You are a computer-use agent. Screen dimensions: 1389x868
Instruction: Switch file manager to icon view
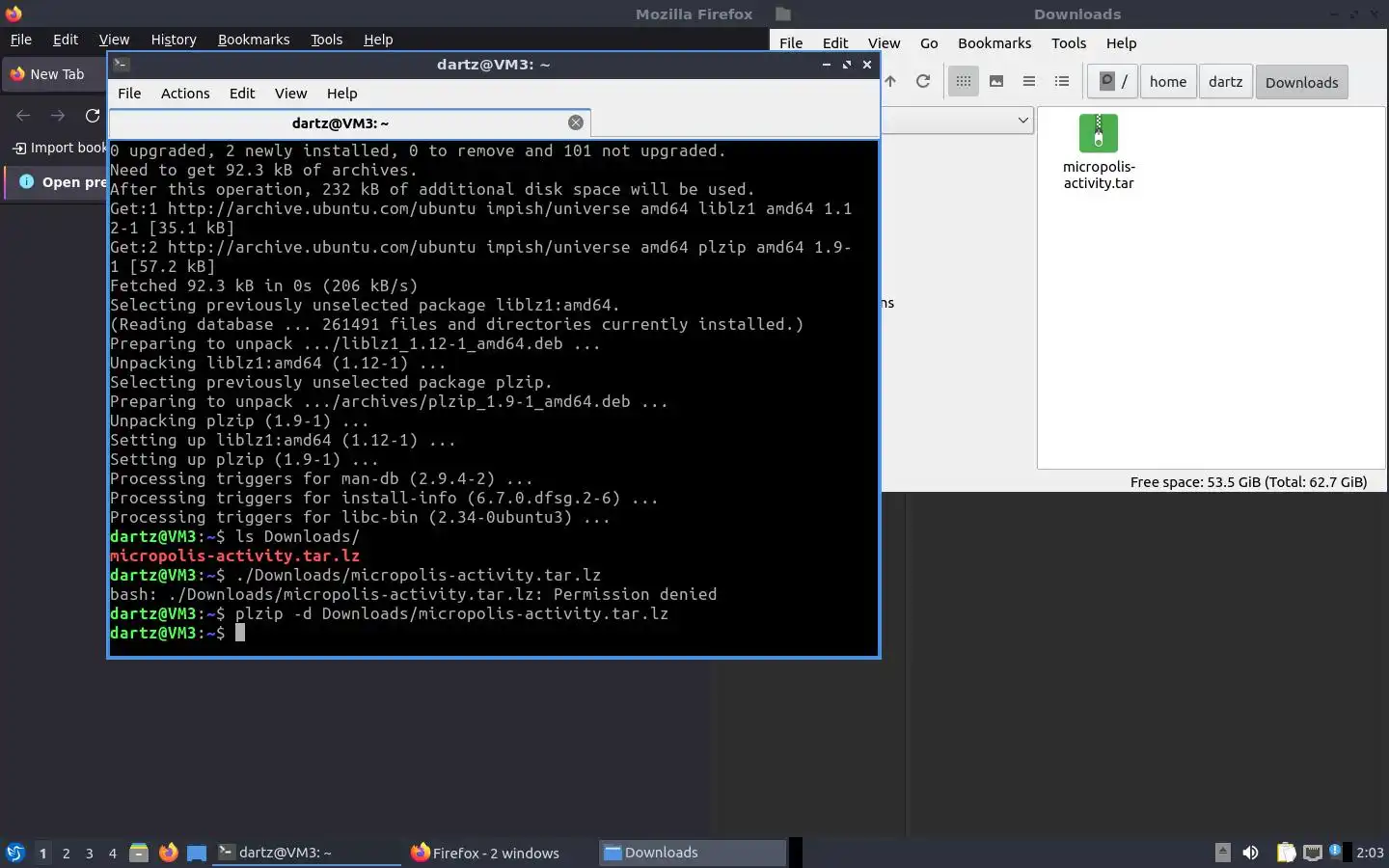(x=963, y=82)
